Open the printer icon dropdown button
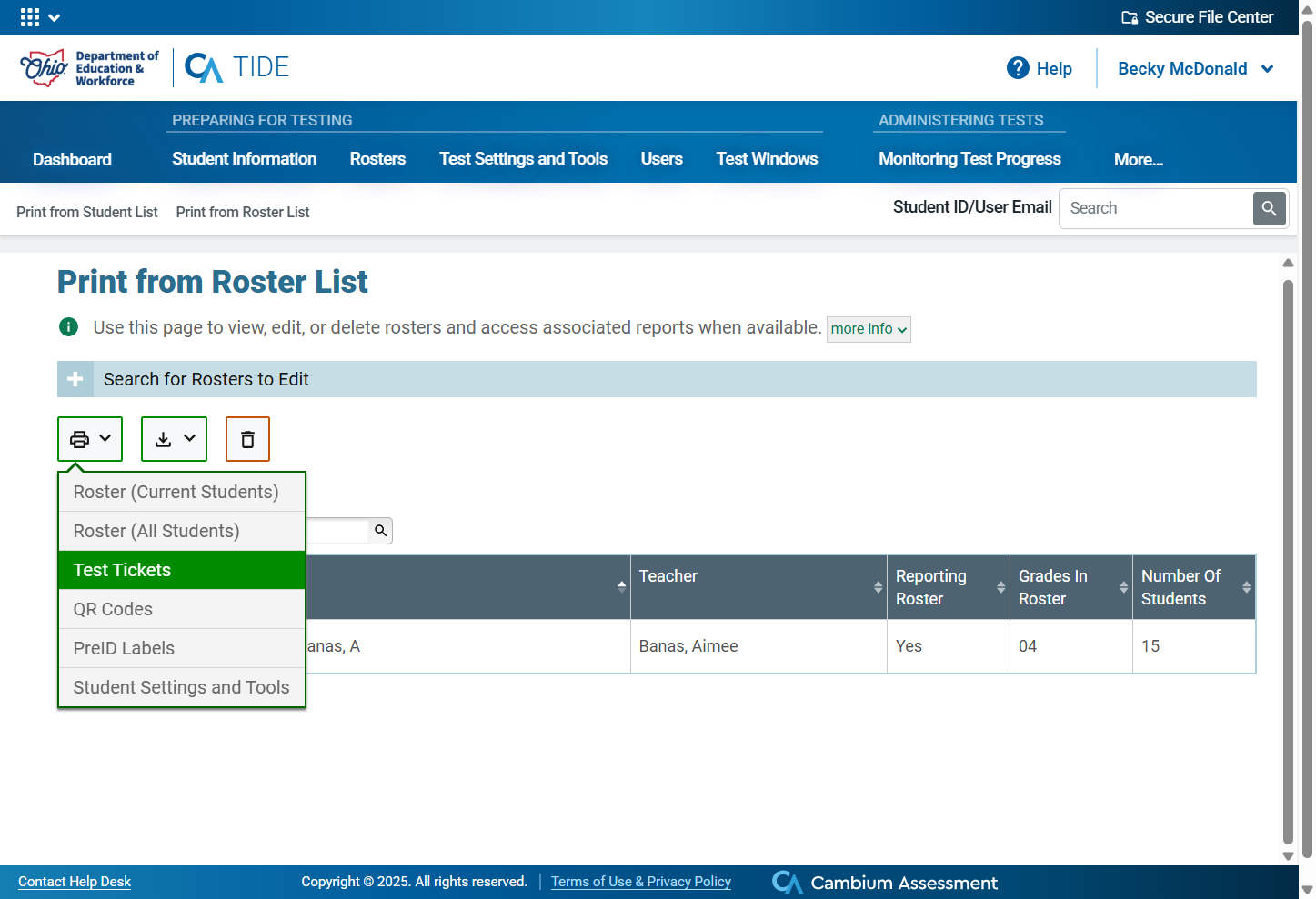Screen dimensions: 1316x899 point(90,439)
